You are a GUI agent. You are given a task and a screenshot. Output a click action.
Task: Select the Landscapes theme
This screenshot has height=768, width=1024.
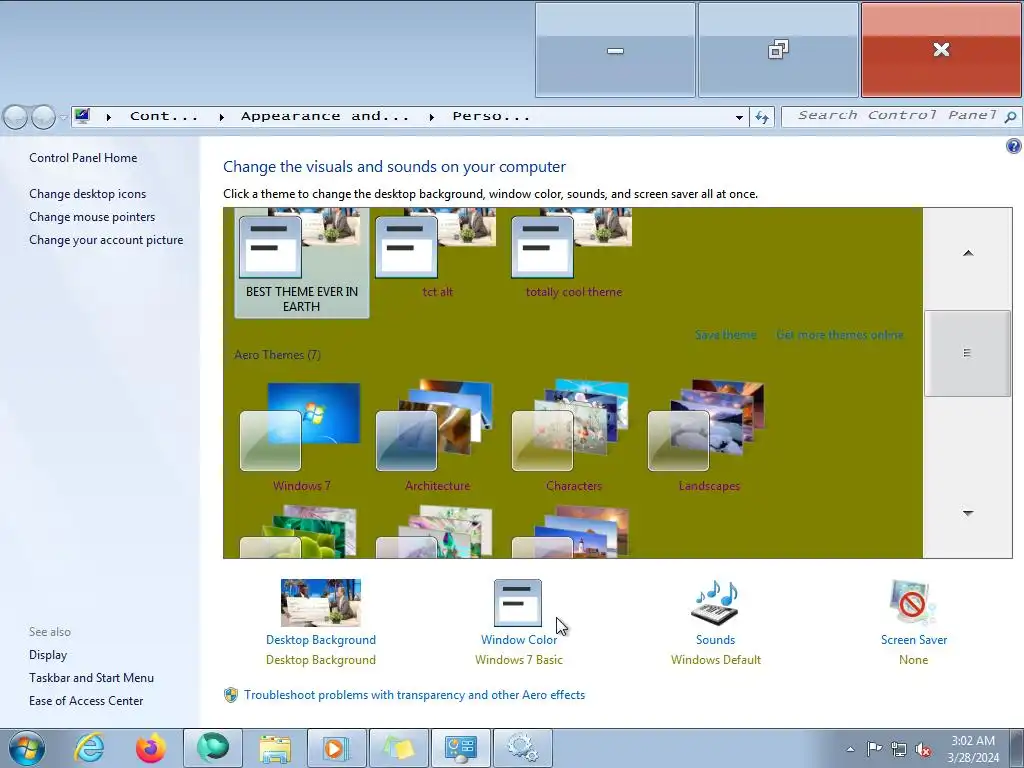pos(709,436)
